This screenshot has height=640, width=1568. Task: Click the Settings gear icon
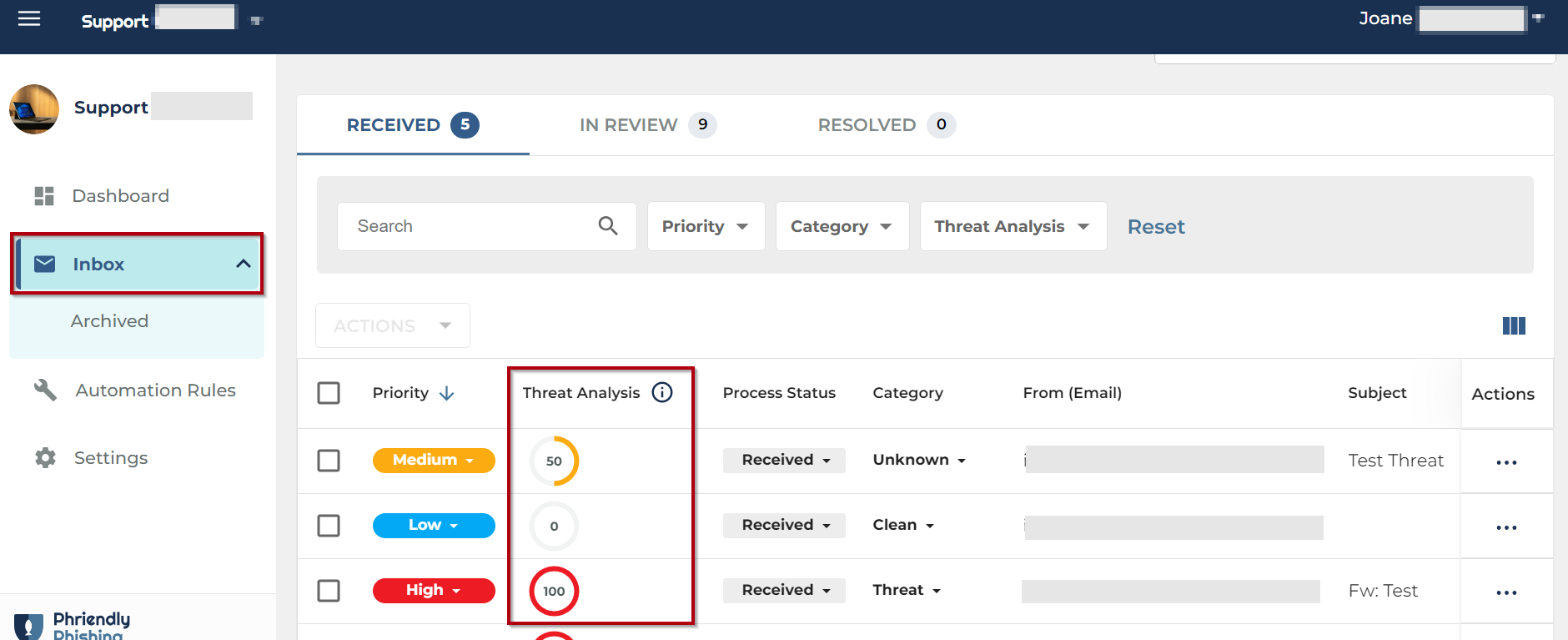coord(45,457)
